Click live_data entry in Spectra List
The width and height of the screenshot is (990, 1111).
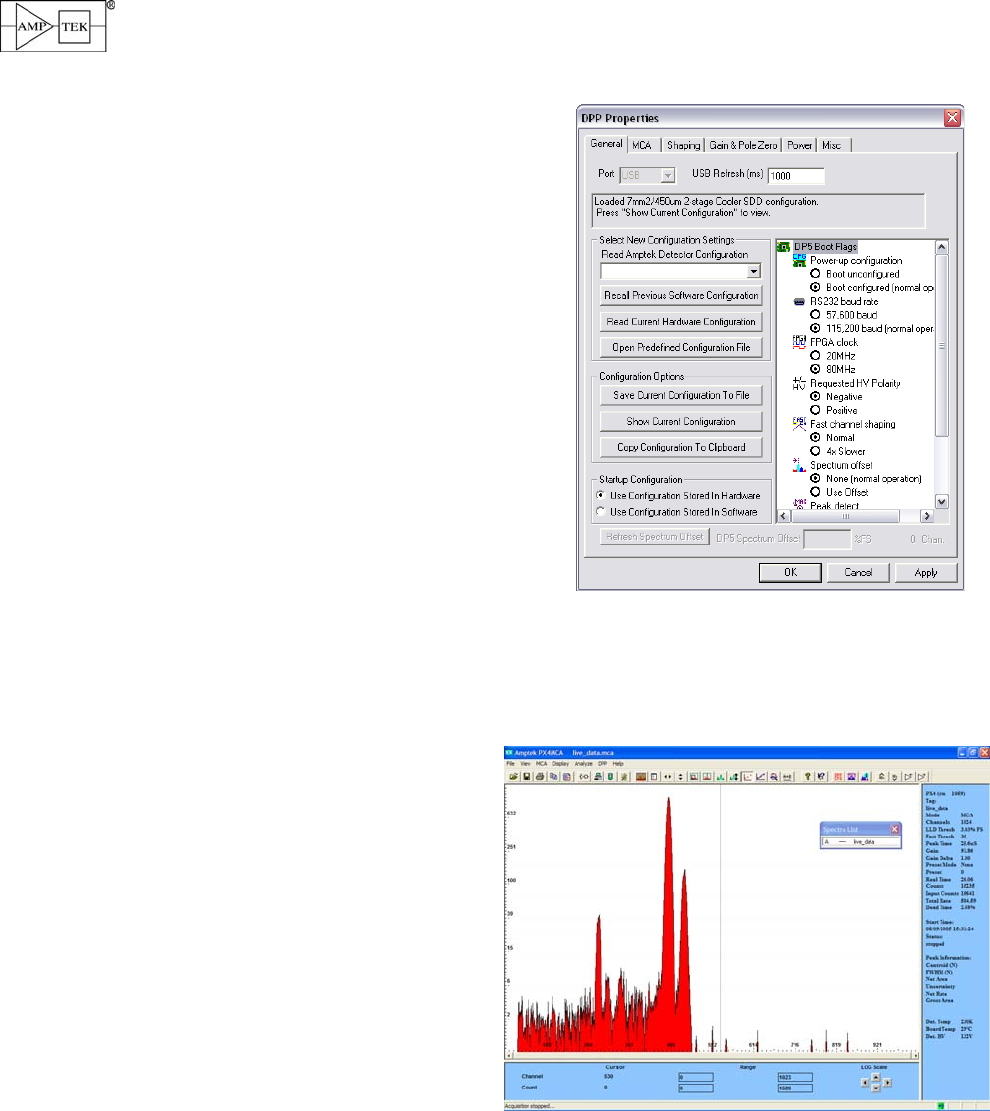click(863, 842)
